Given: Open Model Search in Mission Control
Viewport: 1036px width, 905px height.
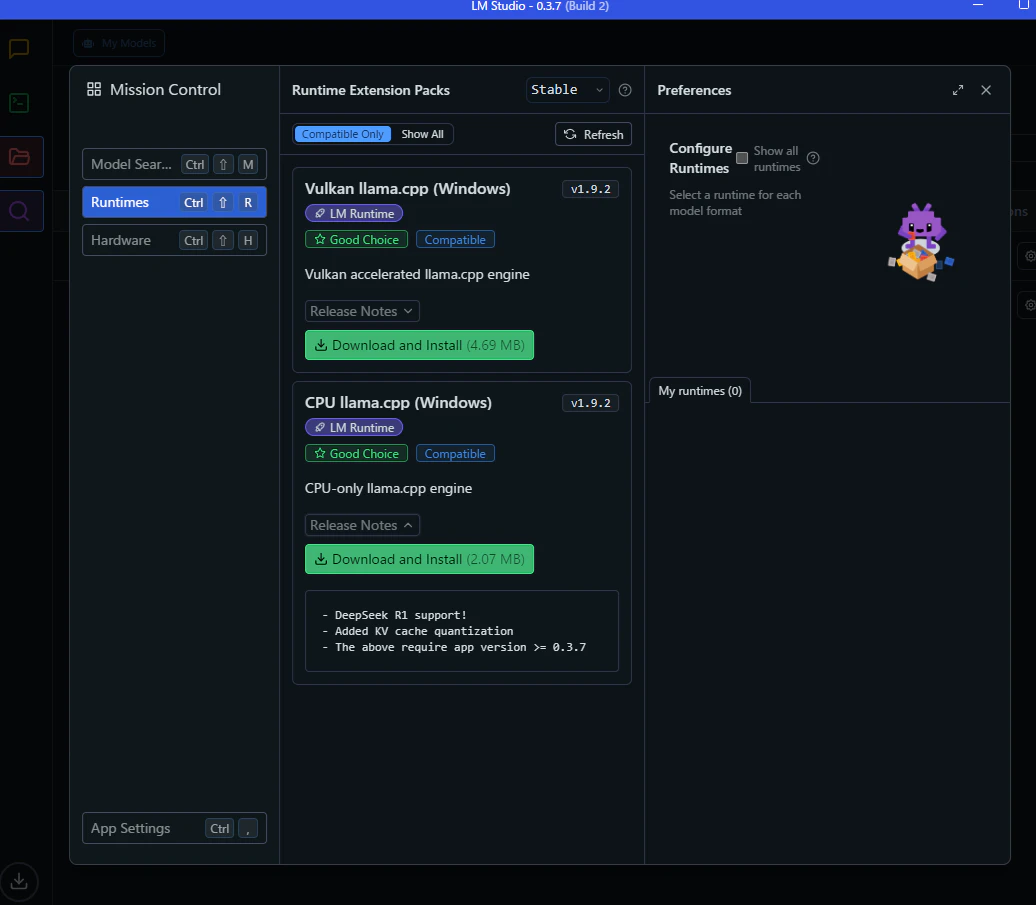Looking at the screenshot, I should coord(174,164).
